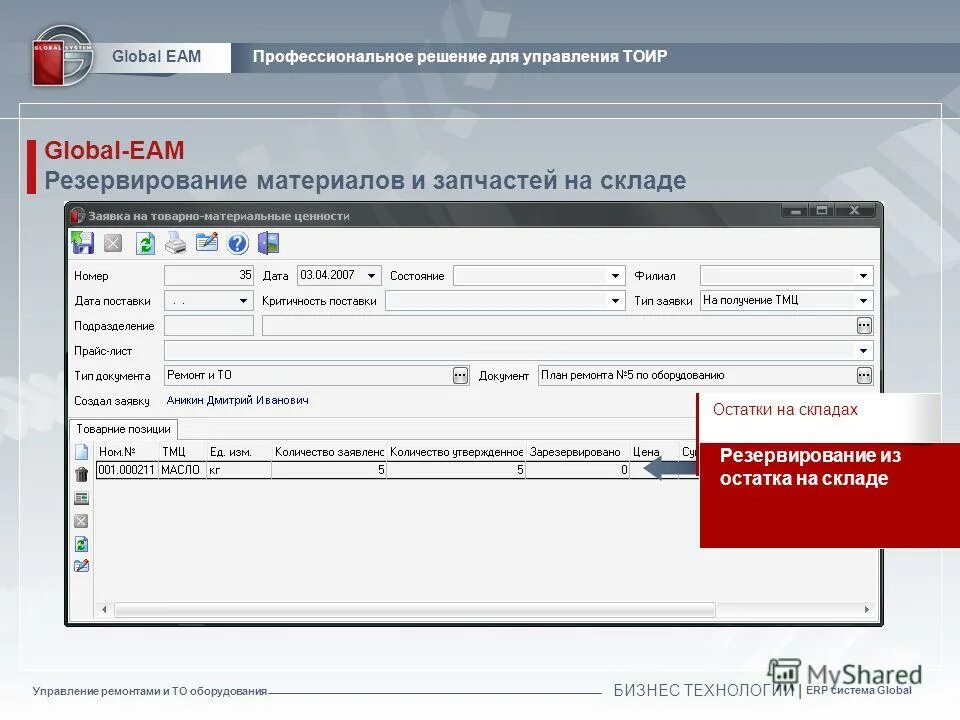Screen dimensions: 960x720
Task: Click the short Подразделение code field
Action: click(209, 326)
